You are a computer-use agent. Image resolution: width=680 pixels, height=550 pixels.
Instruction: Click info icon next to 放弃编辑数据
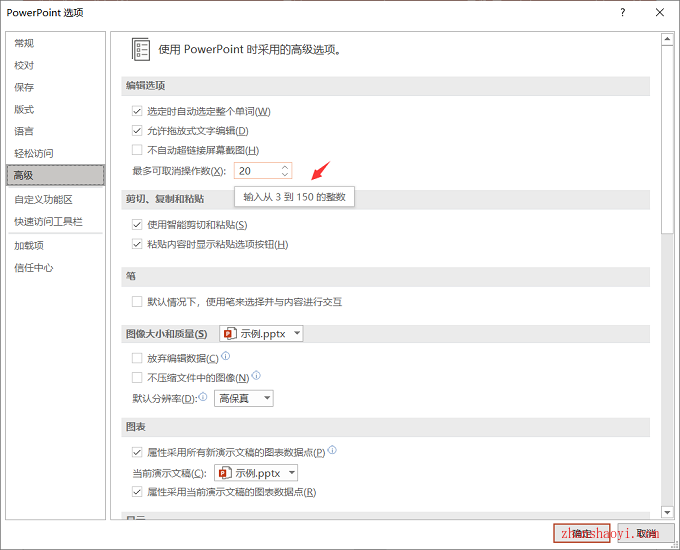pyautogui.click(x=226, y=356)
